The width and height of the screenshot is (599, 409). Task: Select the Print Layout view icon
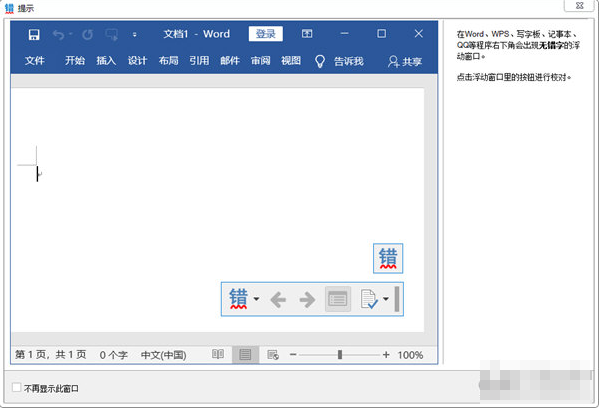pyautogui.click(x=245, y=355)
